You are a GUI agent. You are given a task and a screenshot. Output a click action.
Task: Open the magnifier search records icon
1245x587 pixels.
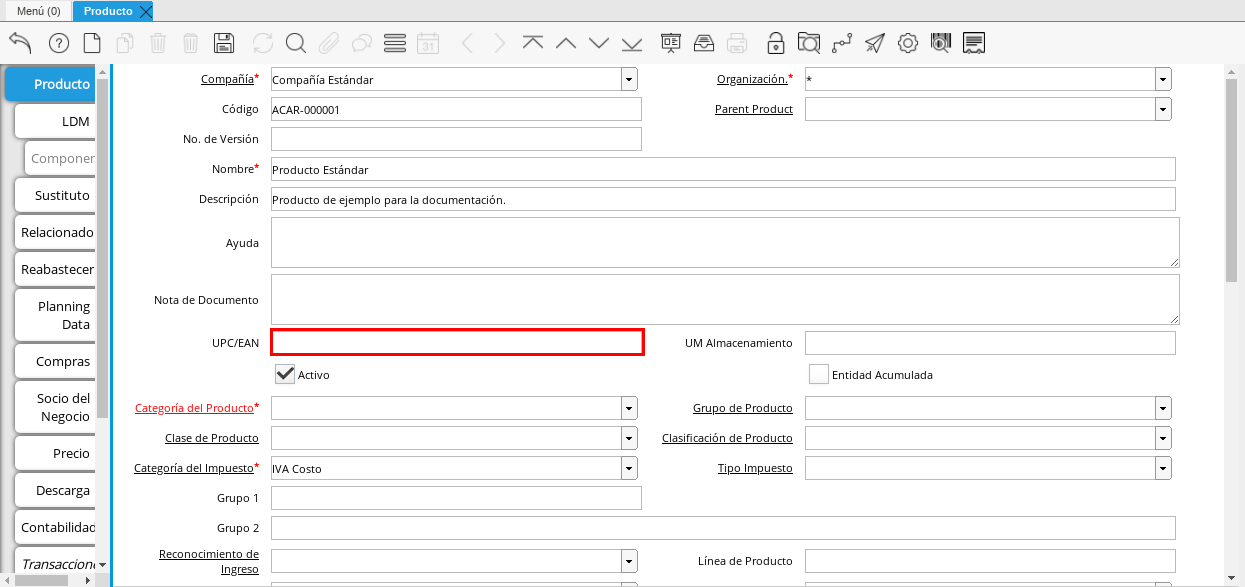(295, 43)
